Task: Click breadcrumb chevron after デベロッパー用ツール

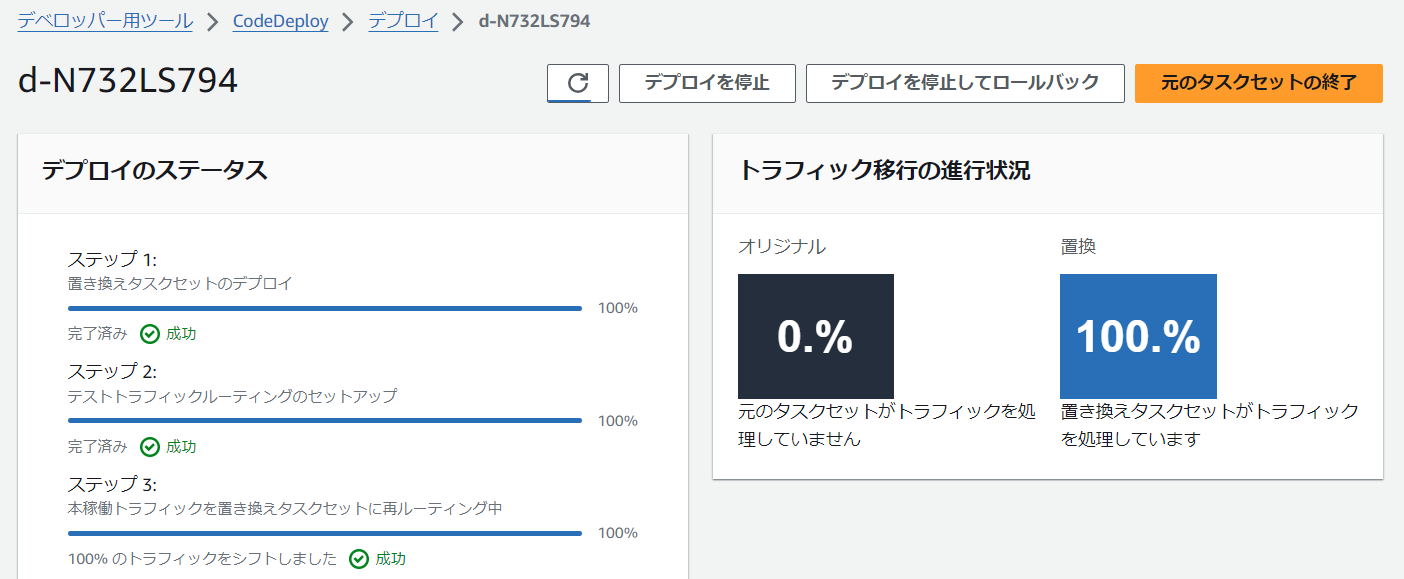Action: [213, 22]
